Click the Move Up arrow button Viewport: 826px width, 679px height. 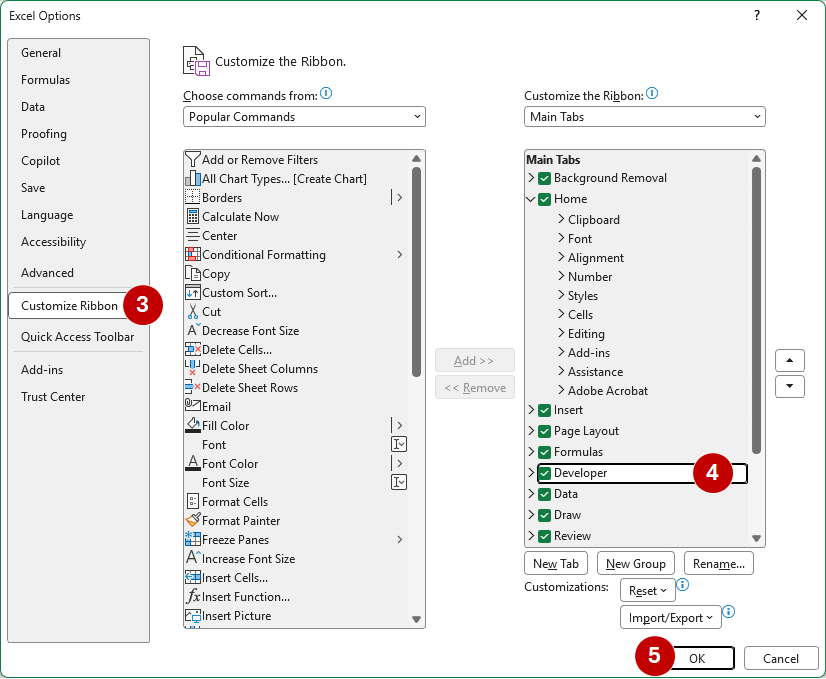789,360
